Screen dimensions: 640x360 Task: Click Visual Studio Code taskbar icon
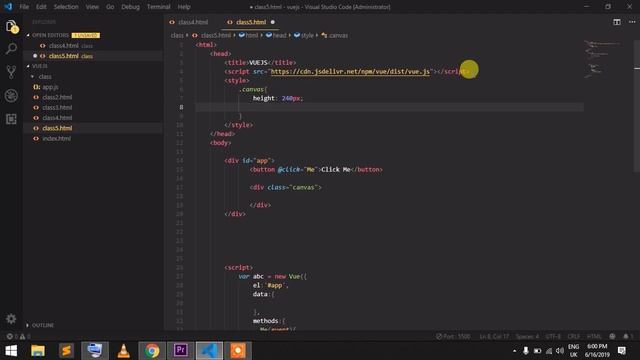(209, 351)
